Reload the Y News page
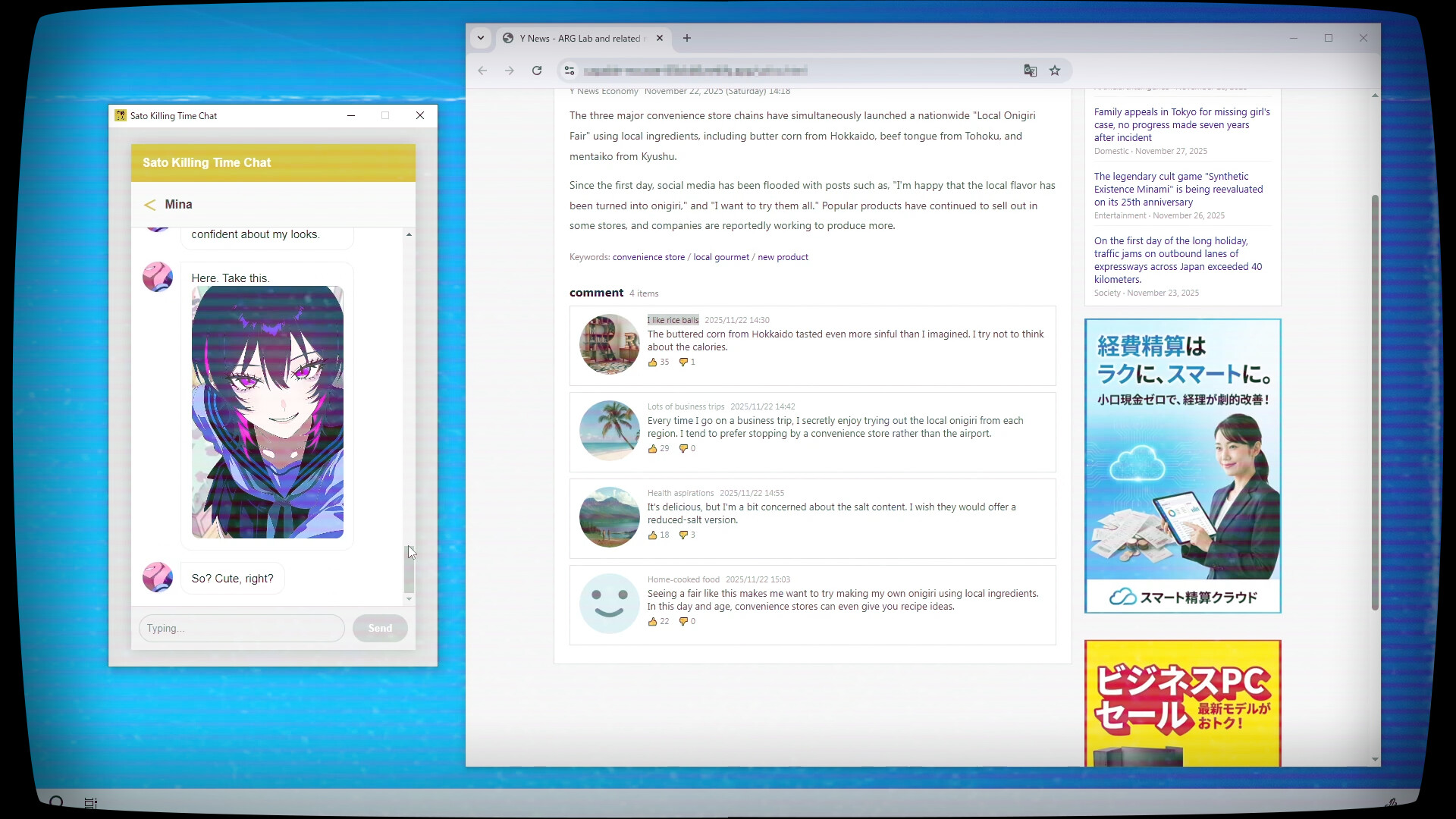 point(537,70)
